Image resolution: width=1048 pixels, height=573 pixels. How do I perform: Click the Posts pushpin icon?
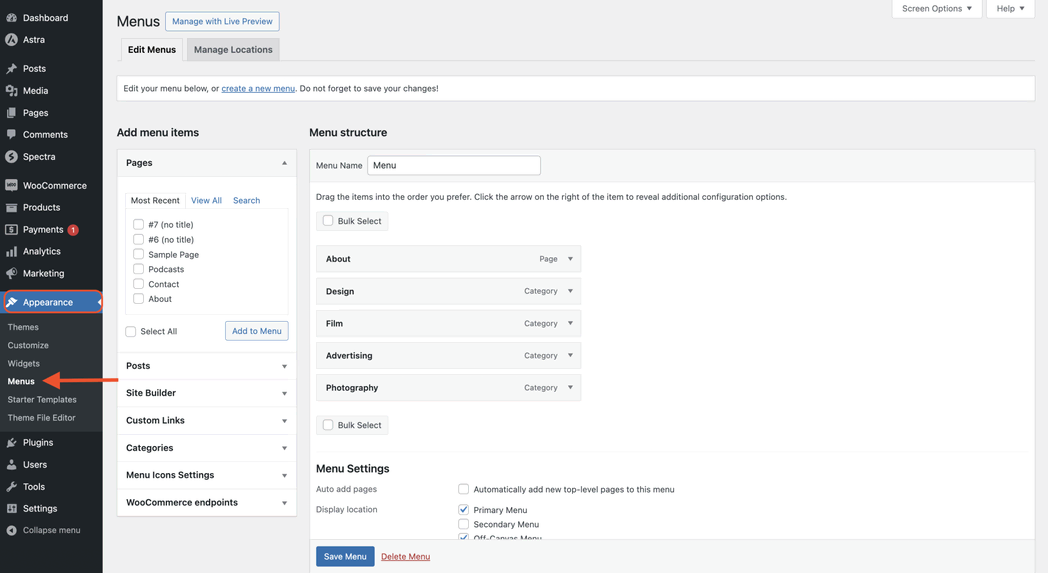(12, 69)
